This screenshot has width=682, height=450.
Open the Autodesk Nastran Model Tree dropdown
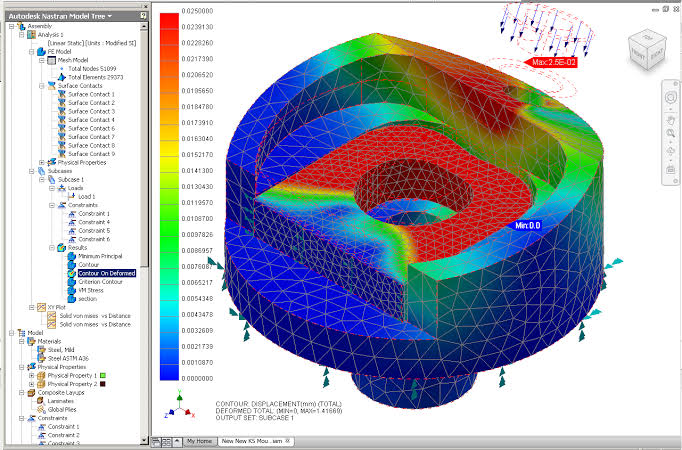tap(110, 16)
